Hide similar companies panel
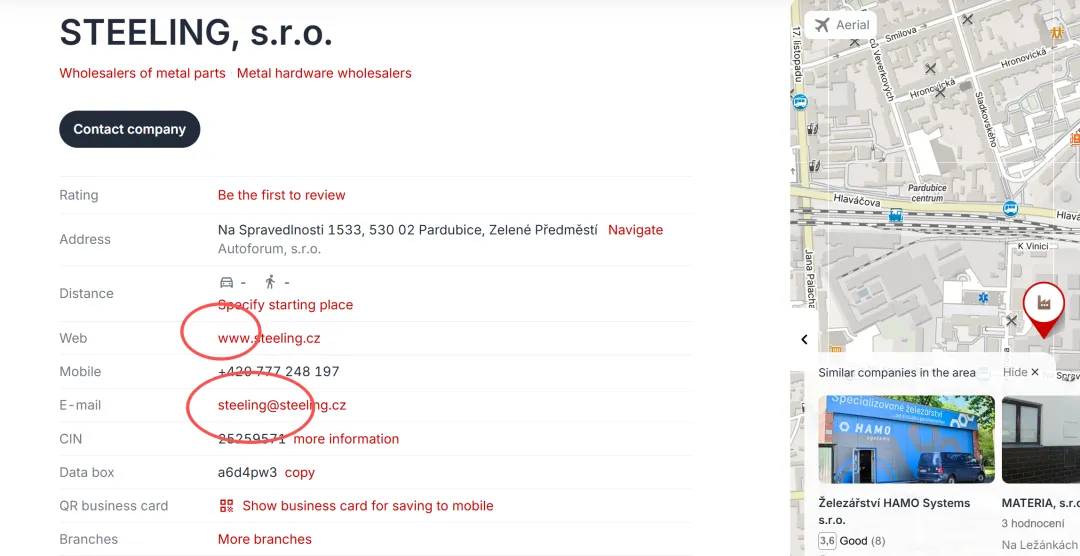This screenshot has height=556, width=1080. pos(1021,372)
